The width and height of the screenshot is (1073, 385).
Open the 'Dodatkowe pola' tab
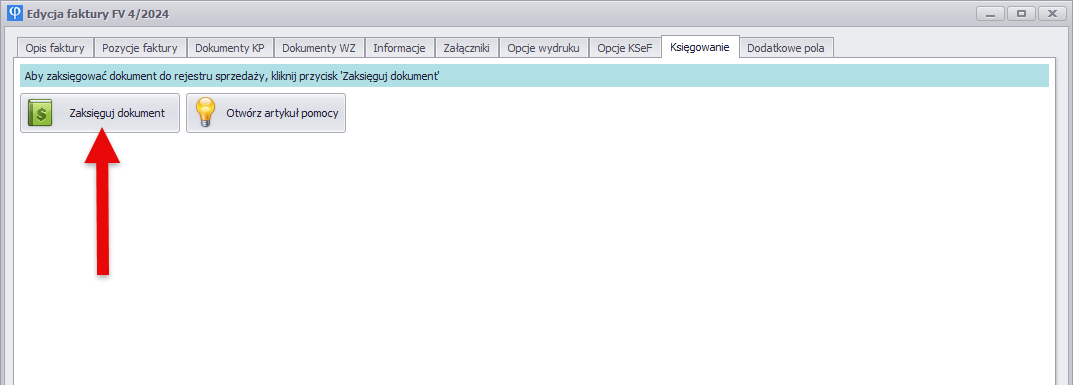click(786, 49)
